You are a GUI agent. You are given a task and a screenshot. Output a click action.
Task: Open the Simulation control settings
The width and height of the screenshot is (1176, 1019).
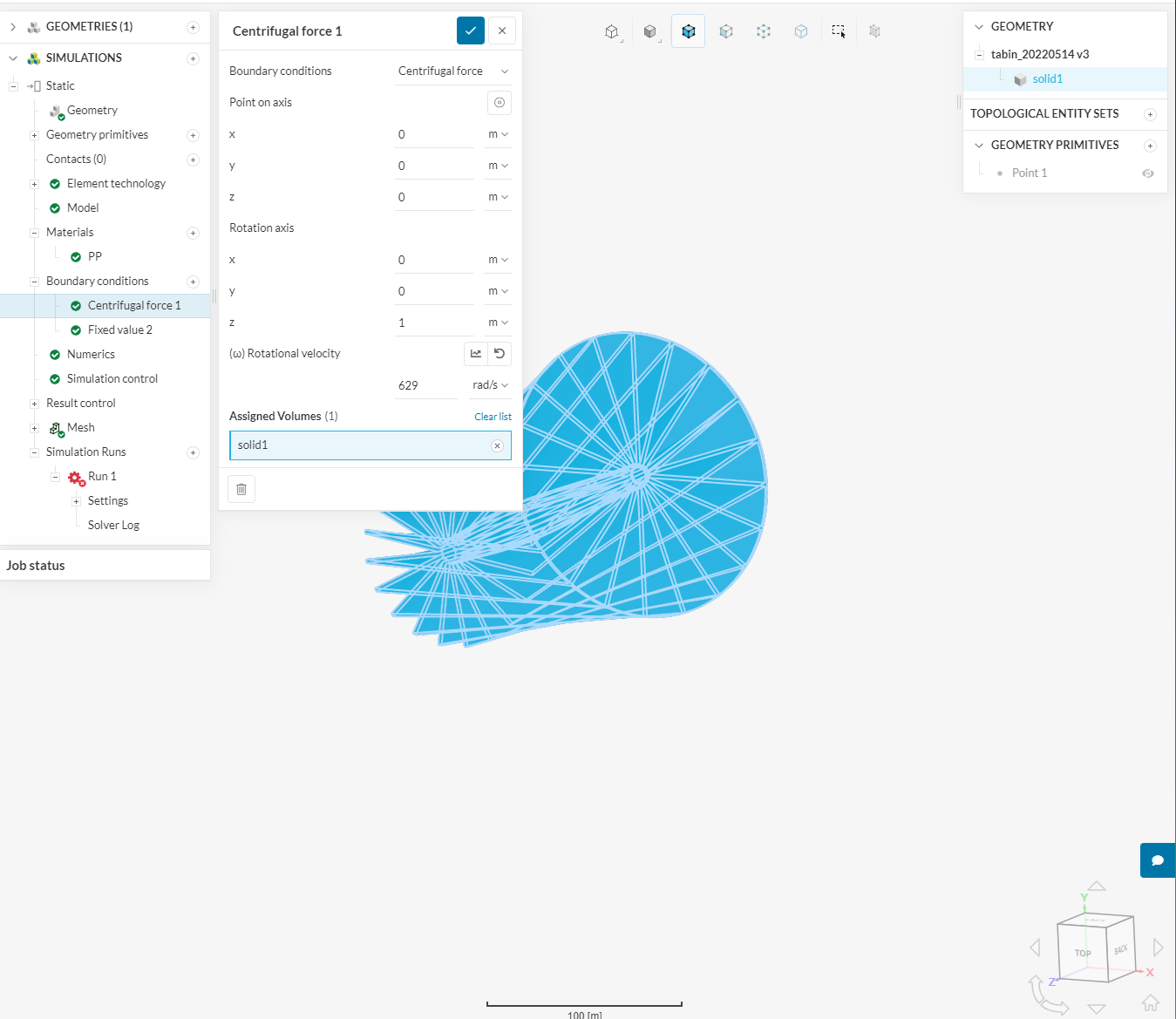point(112,379)
